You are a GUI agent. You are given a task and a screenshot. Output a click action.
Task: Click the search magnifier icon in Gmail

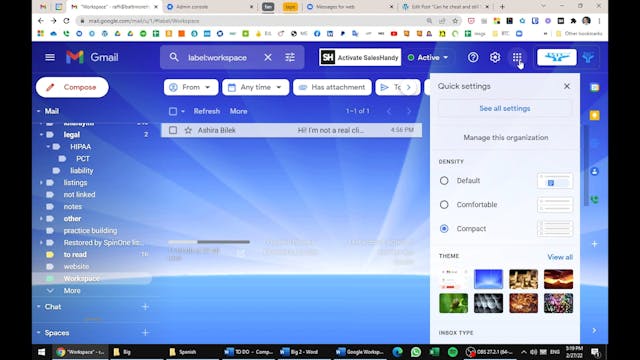pos(174,57)
